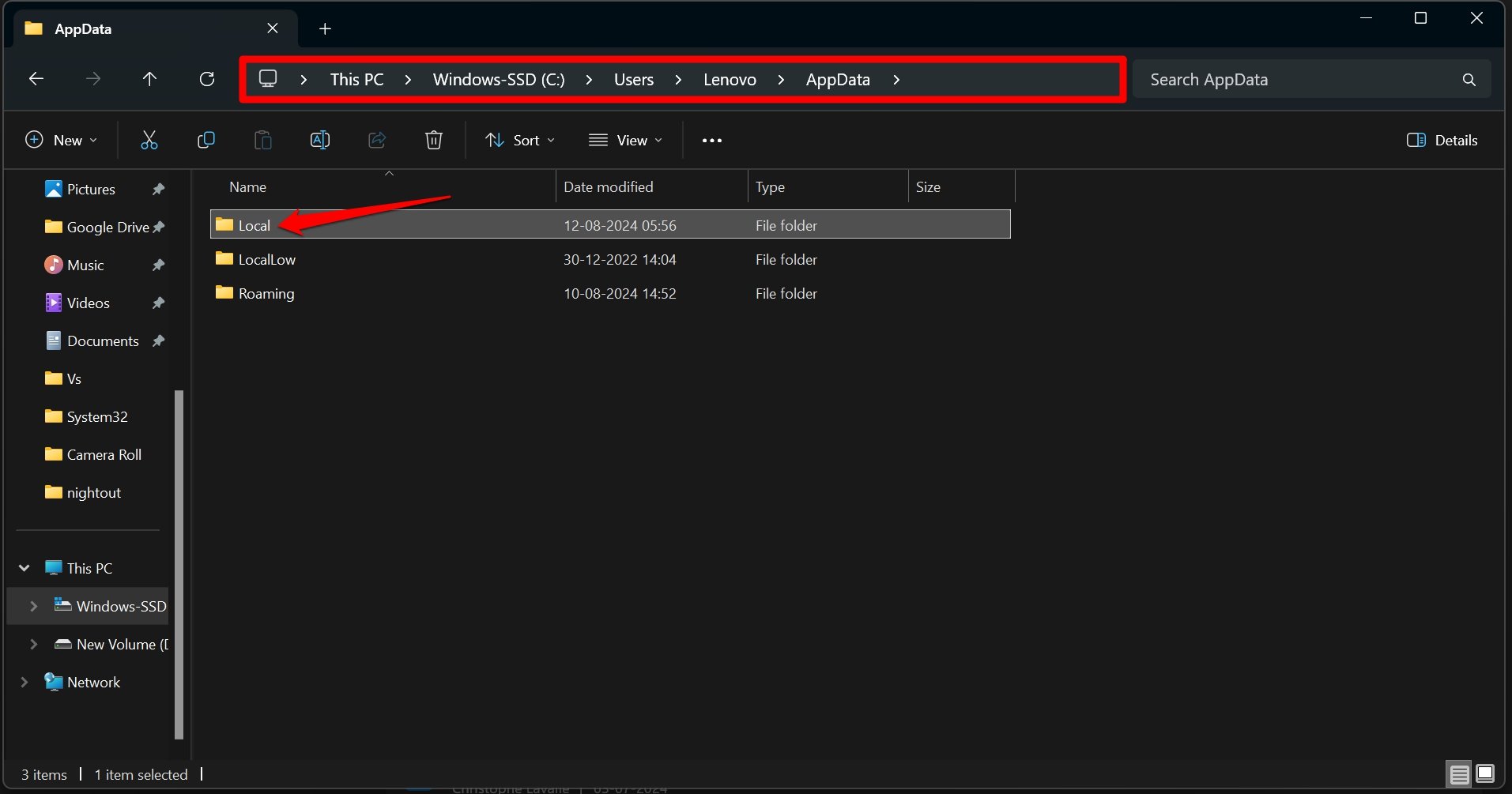The image size is (1512, 794).
Task: Open Documents in the sidebar
Action: tap(103, 341)
